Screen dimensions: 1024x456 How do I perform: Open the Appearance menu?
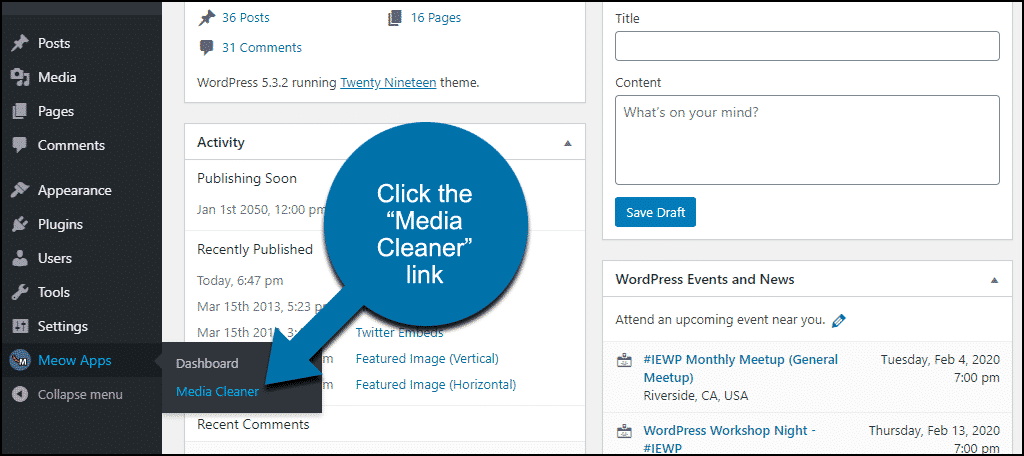pos(74,190)
